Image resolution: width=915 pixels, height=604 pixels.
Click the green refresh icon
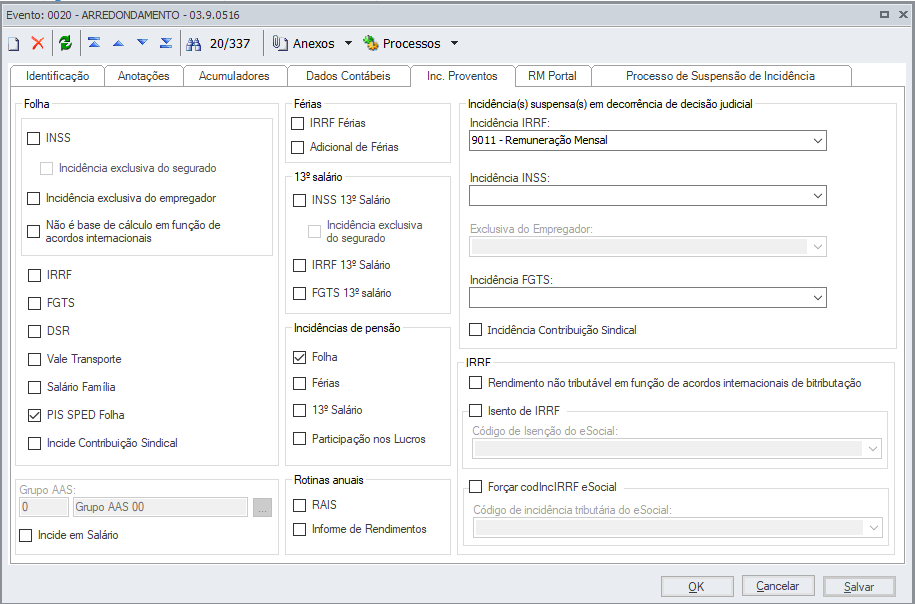pos(65,43)
